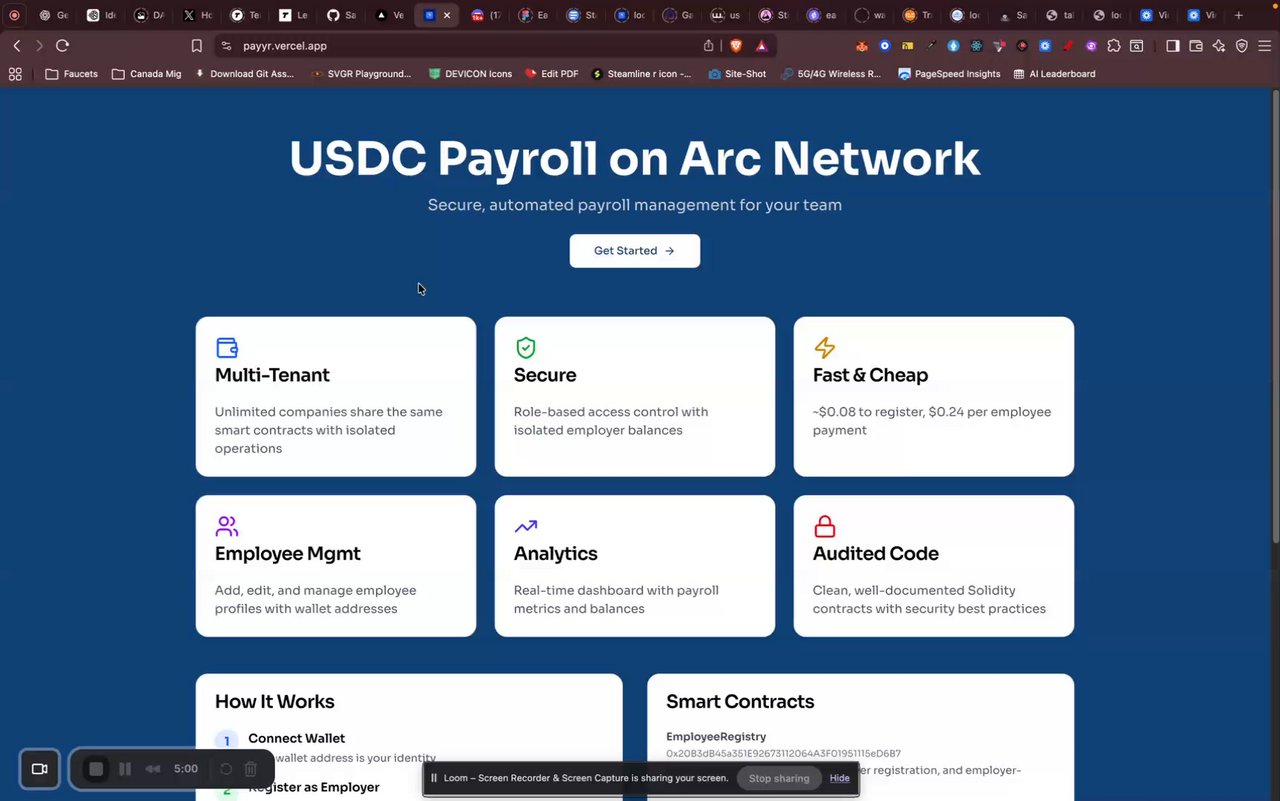Click the Get Started button
Screen dimensions: 1280x801
635,251
